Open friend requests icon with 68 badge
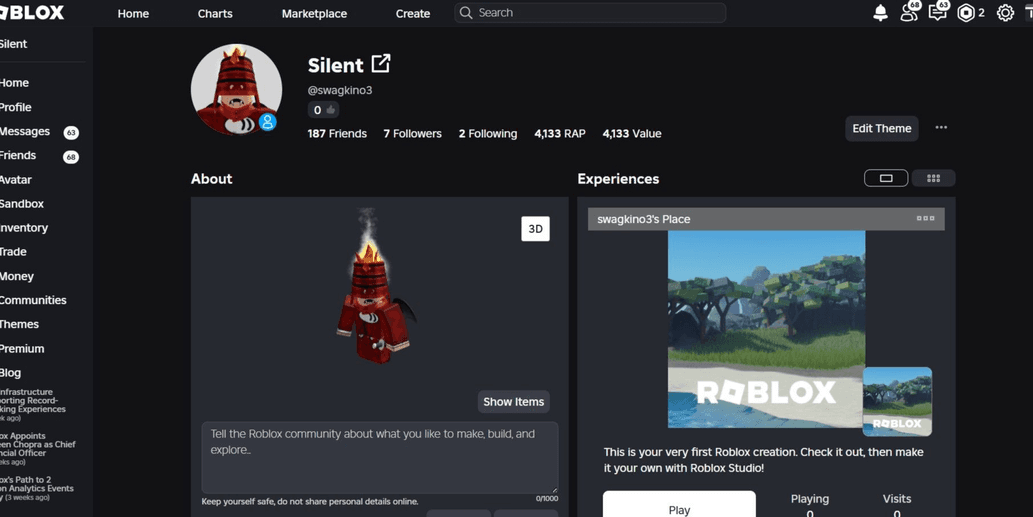Screen dimensions: 1033x517 point(910,12)
